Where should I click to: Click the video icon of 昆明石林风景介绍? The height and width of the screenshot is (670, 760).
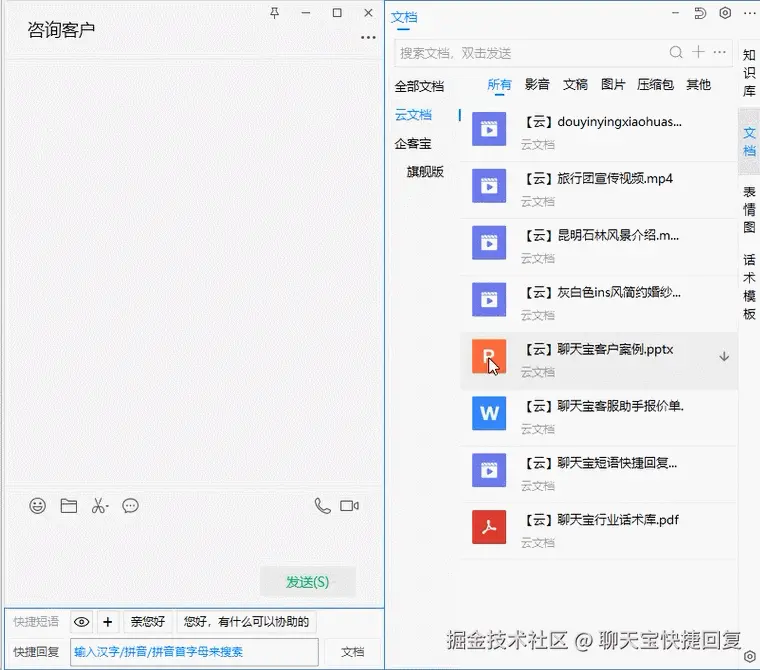click(489, 242)
